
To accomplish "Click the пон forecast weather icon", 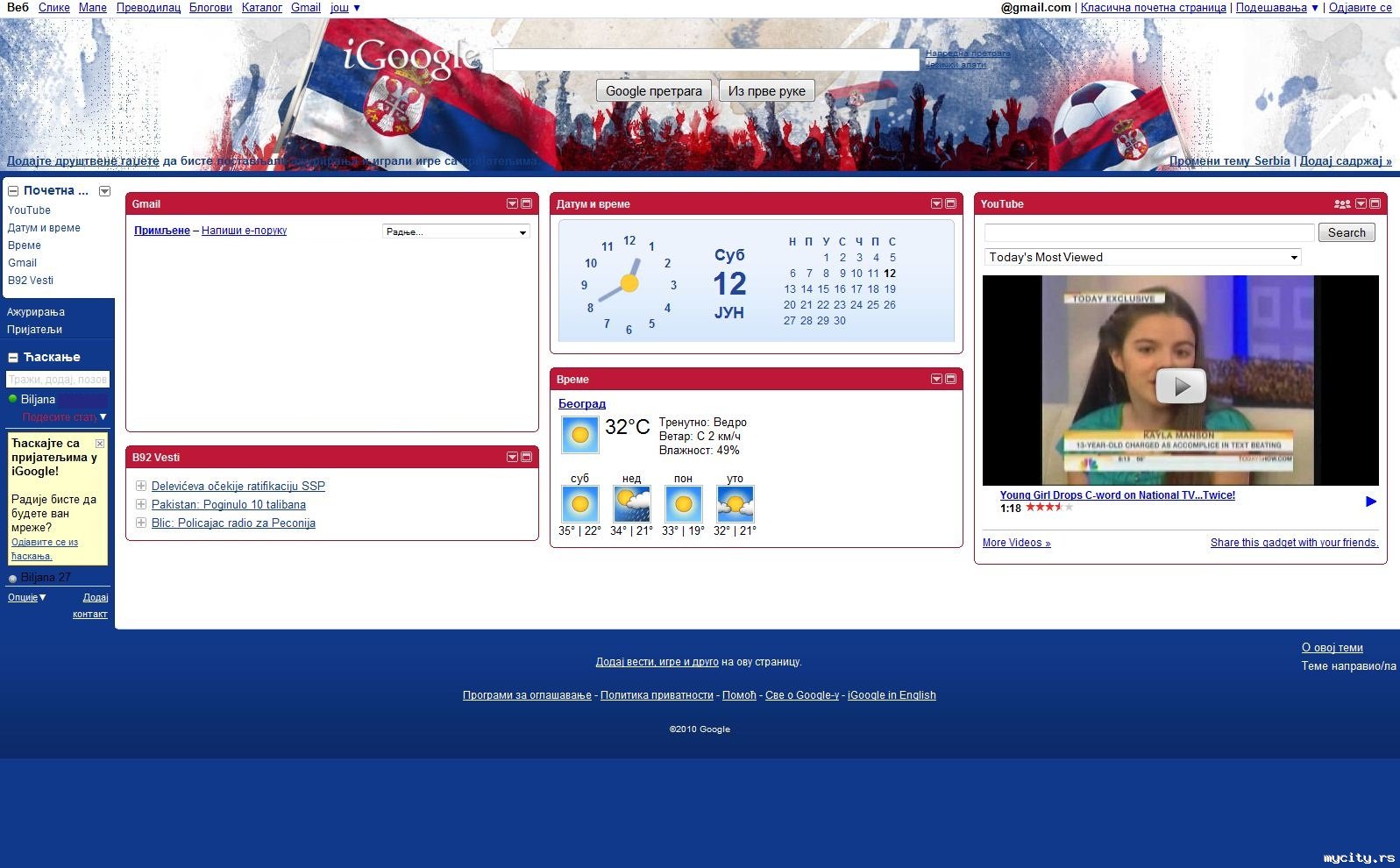I will pyautogui.click(x=683, y=504).
